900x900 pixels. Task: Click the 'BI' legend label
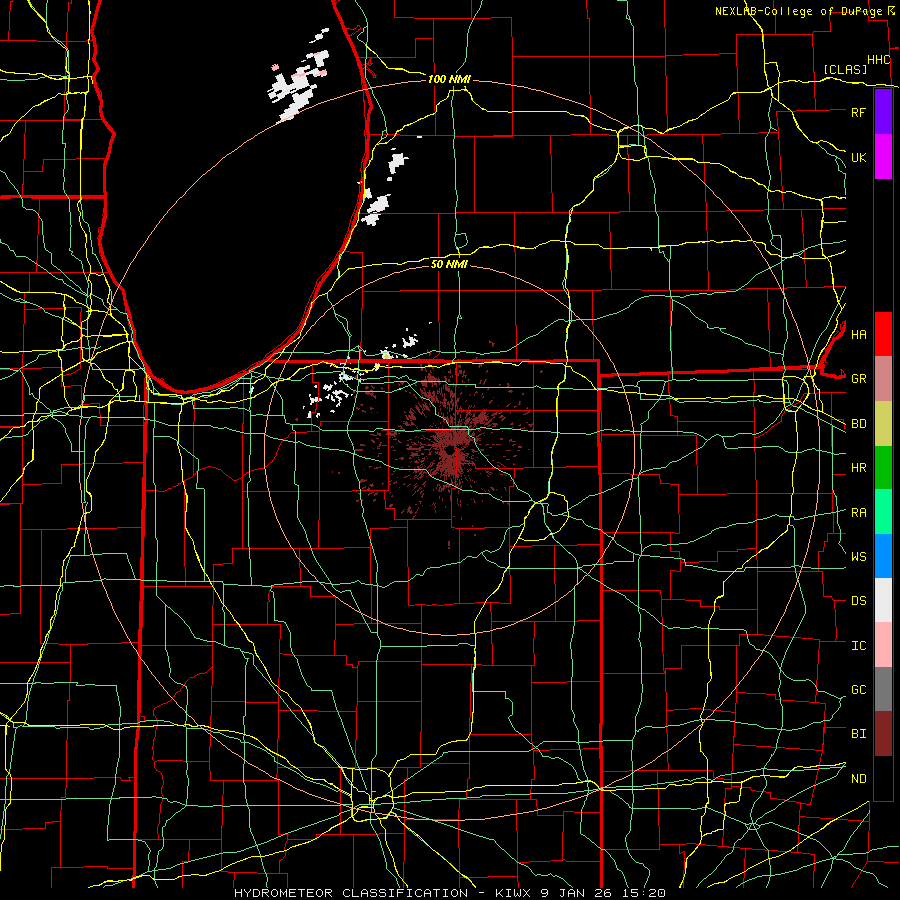tap(858, 734)
